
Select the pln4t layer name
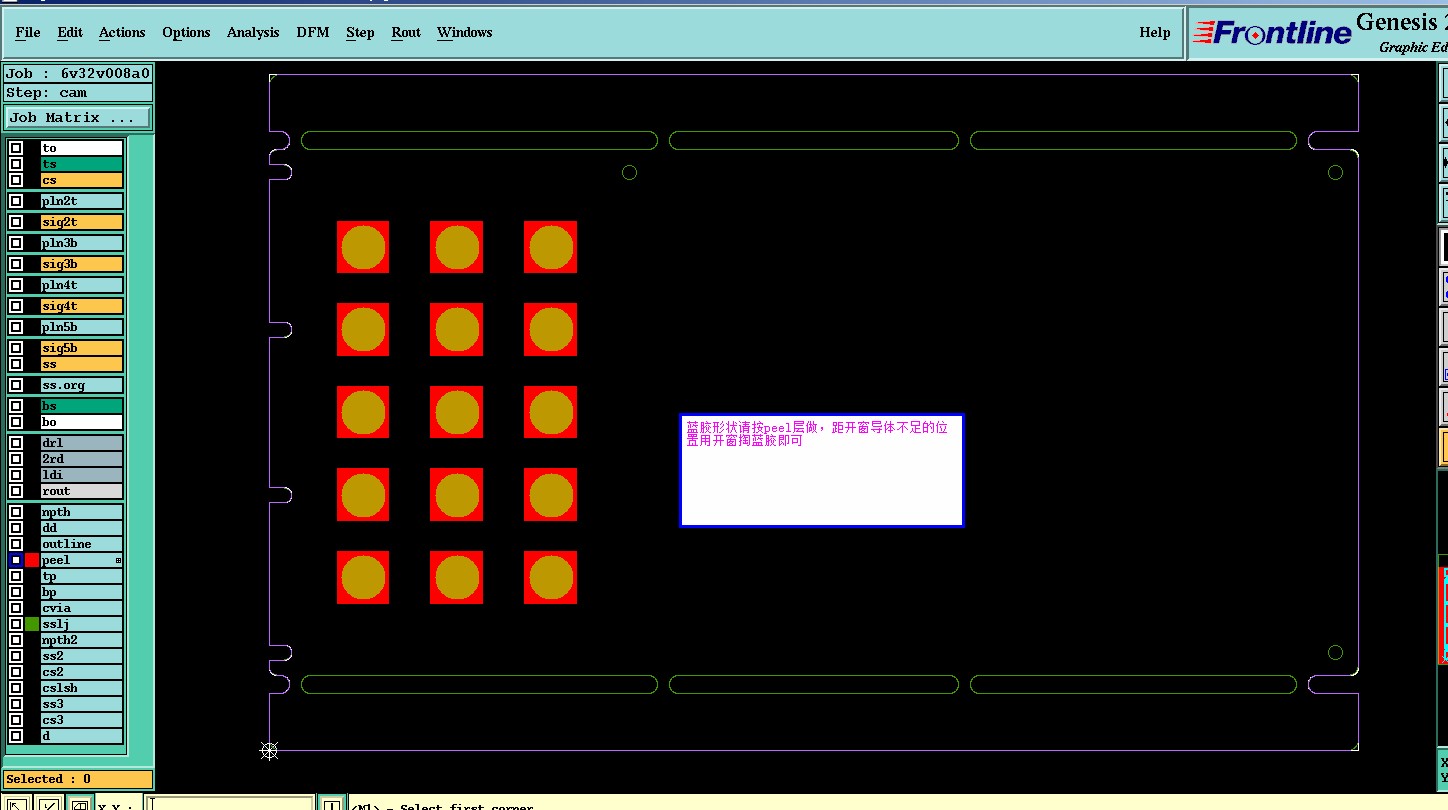[82, 285]
